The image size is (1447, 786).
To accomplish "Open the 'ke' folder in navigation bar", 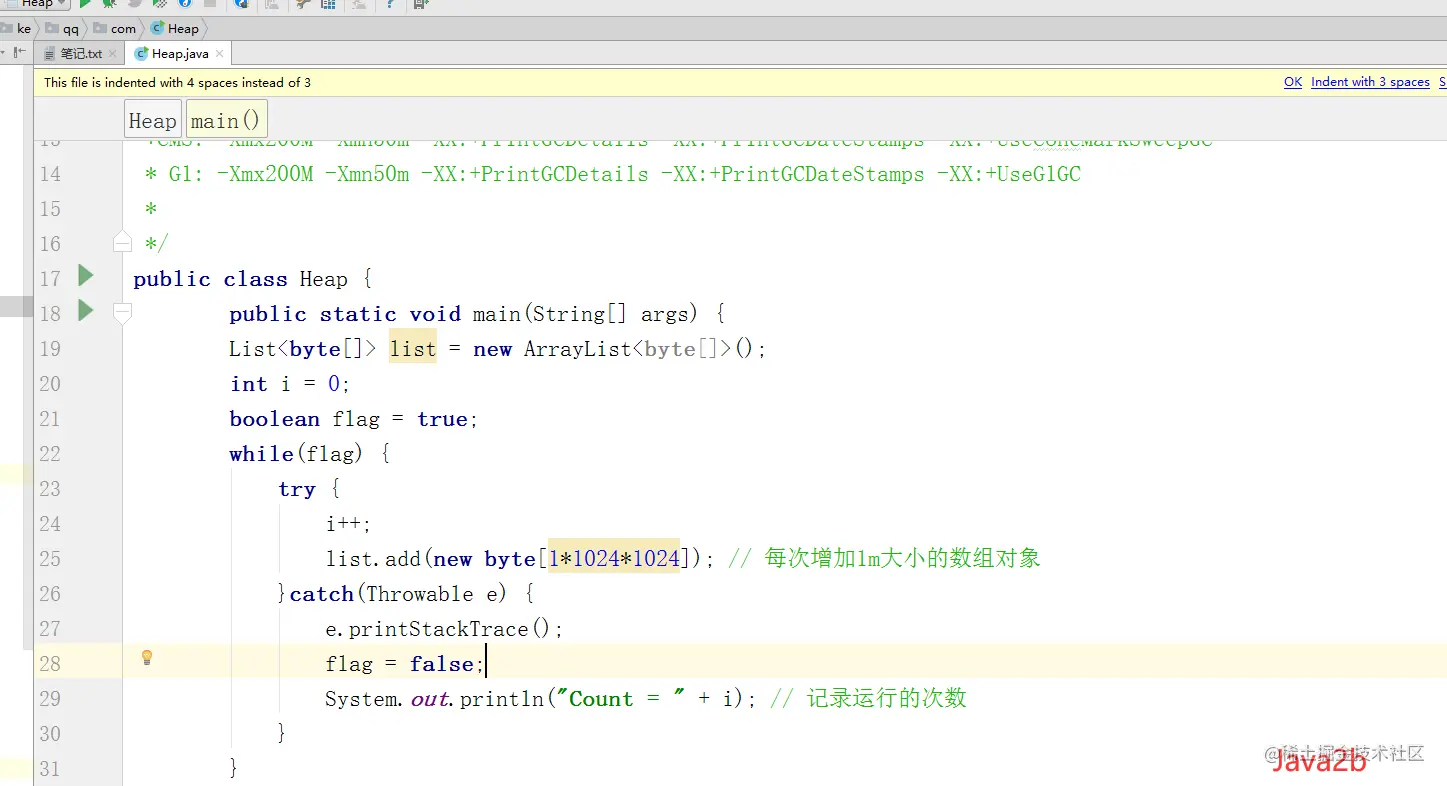I will pos(17,29).
